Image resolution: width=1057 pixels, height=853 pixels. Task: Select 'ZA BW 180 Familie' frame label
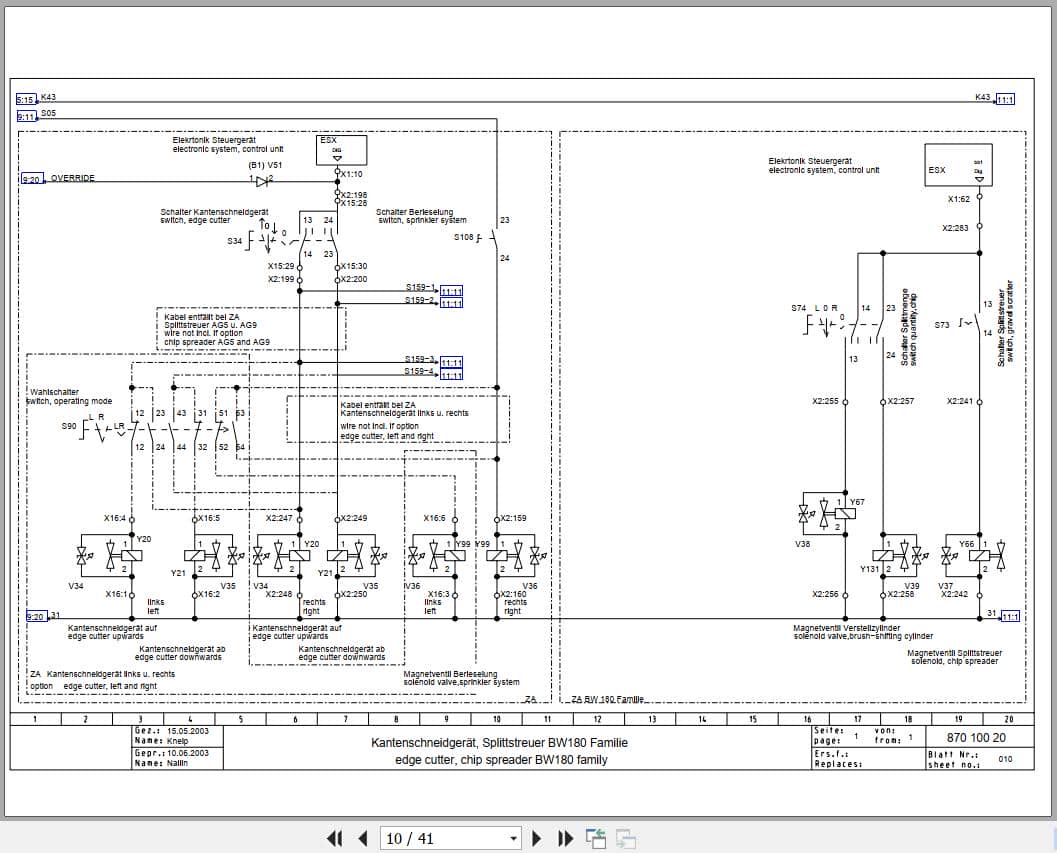pyautogui.click(x=607, y=699)
